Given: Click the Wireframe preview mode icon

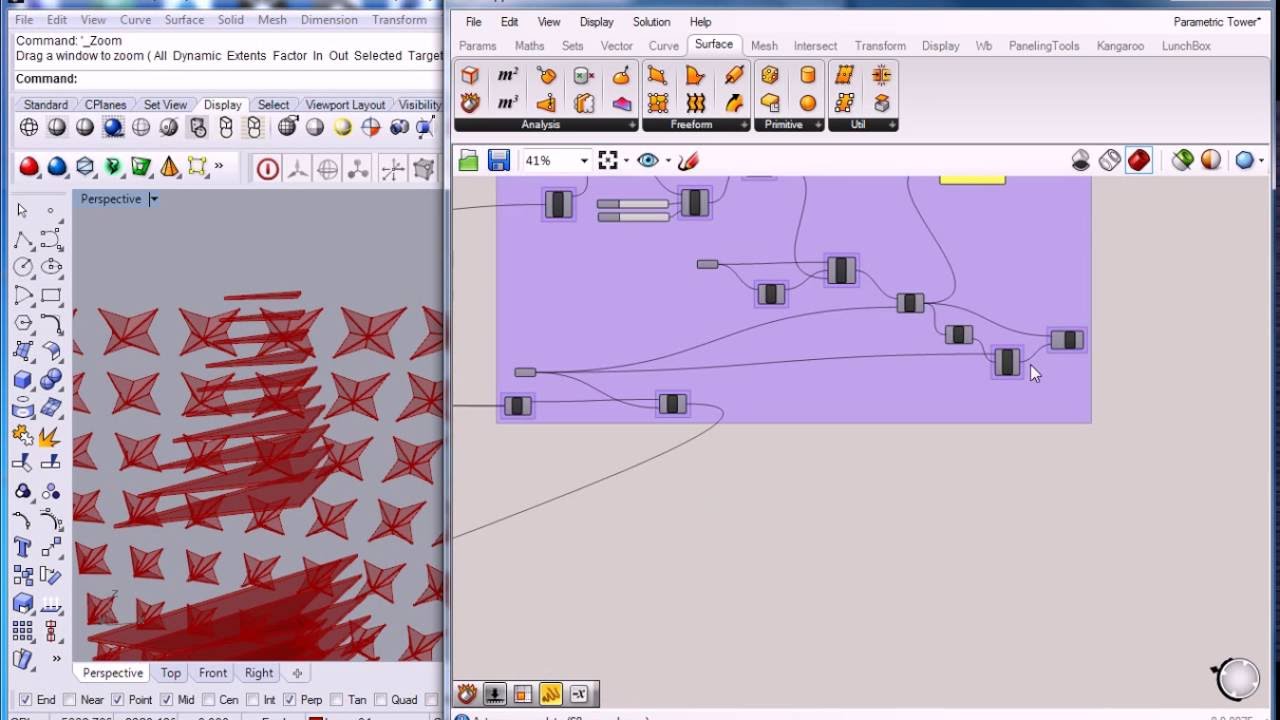Looking at the screenshot, I should 1110,160.
